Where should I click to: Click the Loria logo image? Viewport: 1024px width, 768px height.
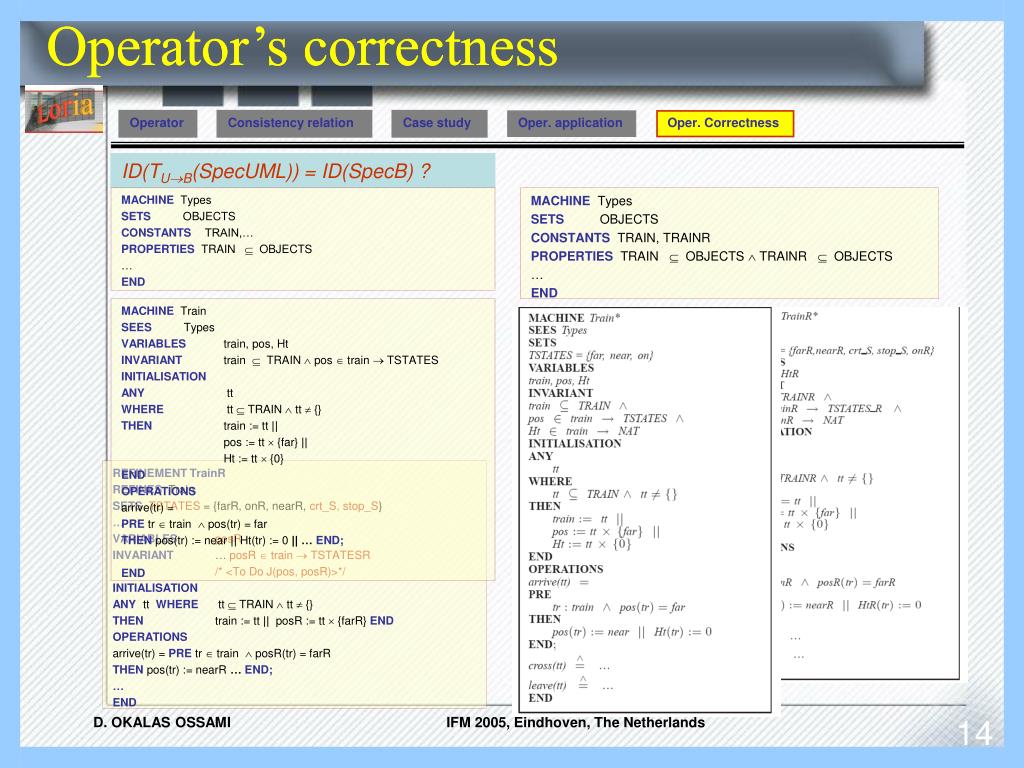pyautogui.click(x=64, y=109)
